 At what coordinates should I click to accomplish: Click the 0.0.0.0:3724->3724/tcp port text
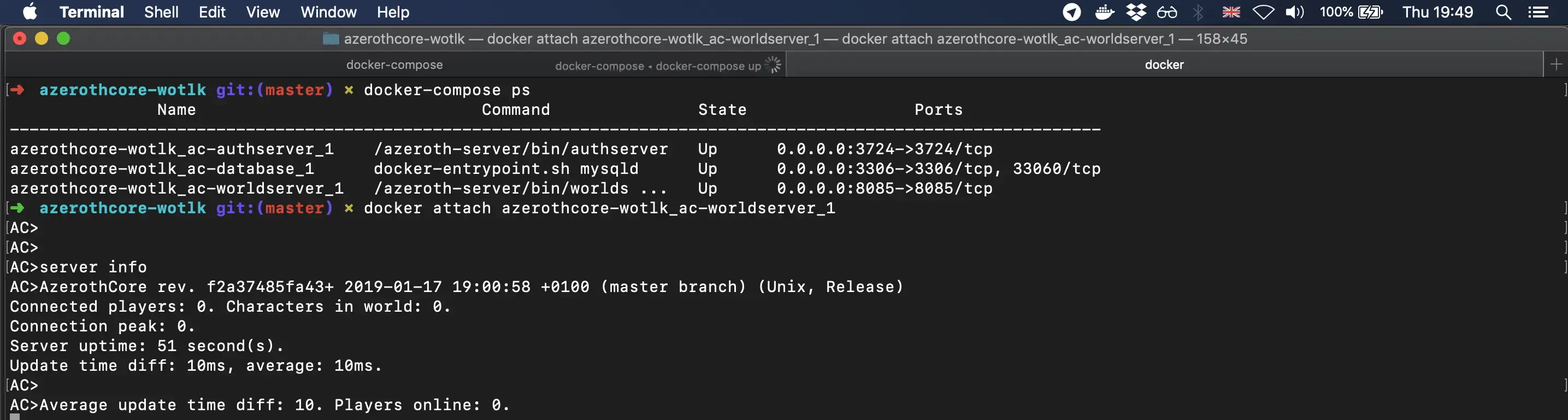885,149
